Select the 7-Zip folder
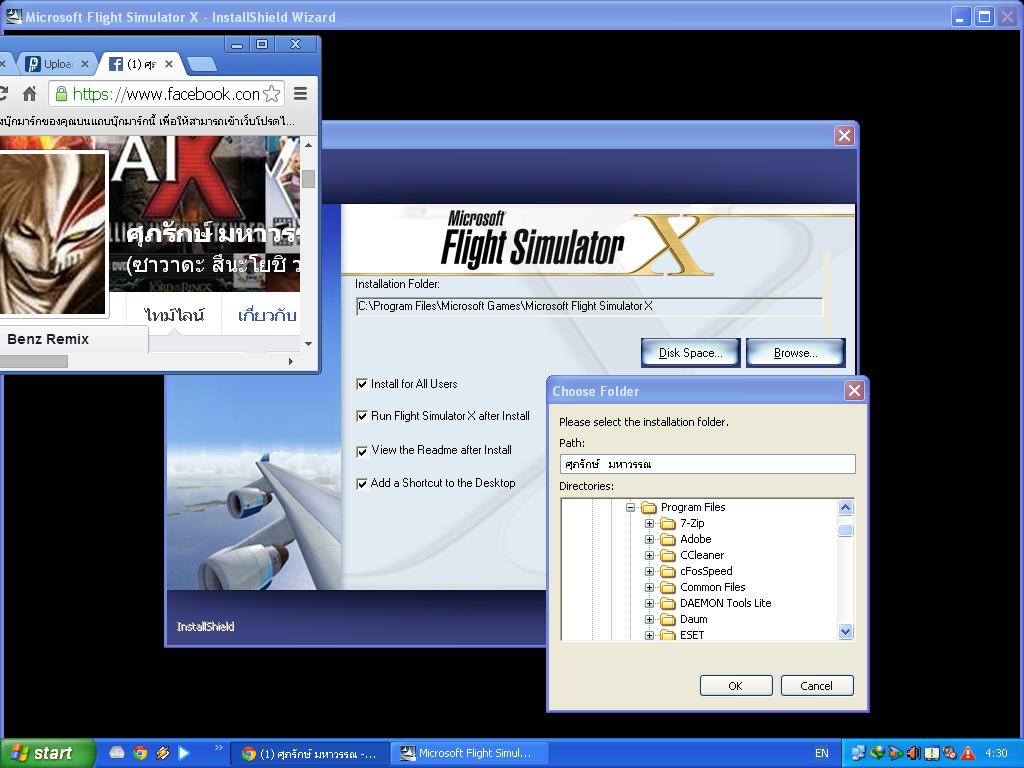 [692, 523]
